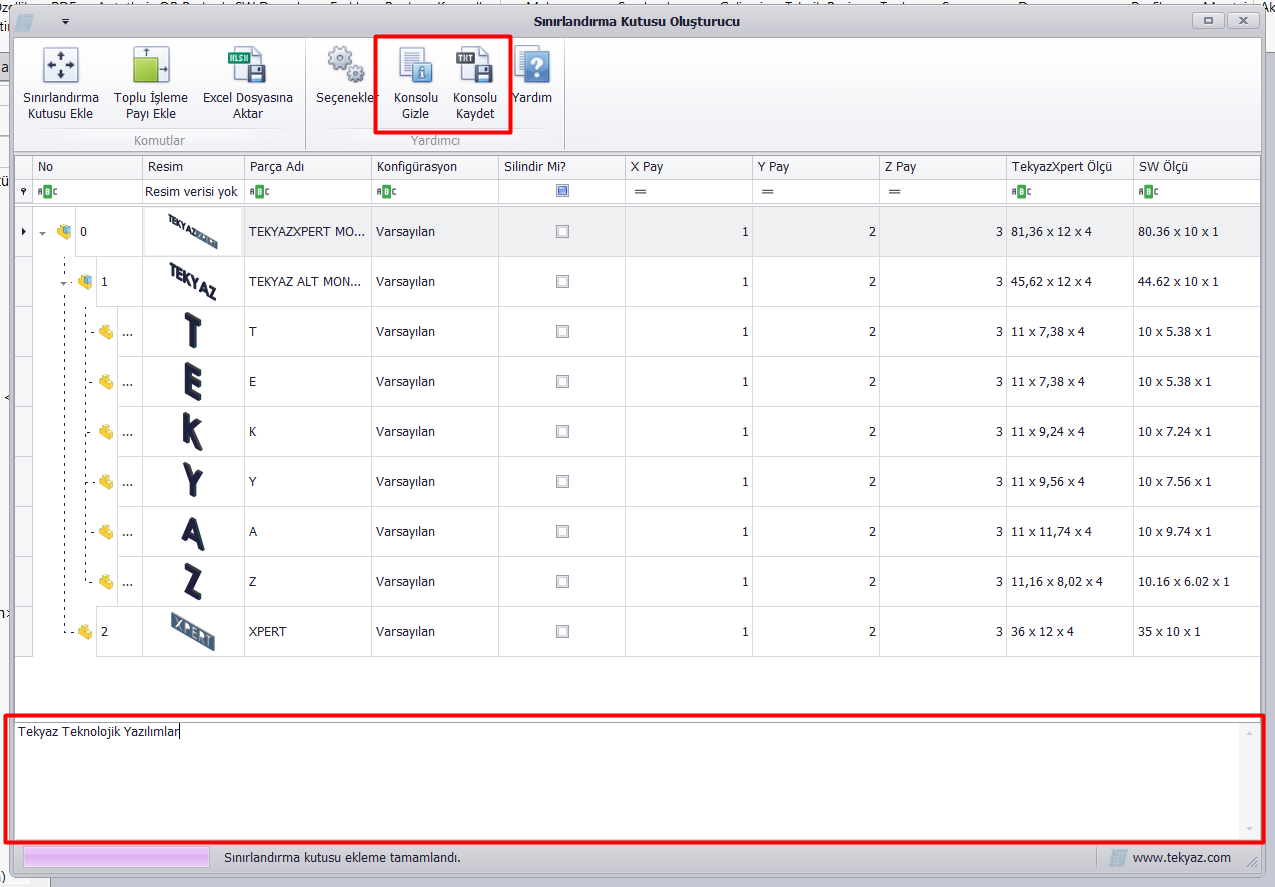The height and width of the screenshot is (887, 1275).
Task: Mark the XPERT row Silindir Mi? checkbox
Action: point(562,632)
